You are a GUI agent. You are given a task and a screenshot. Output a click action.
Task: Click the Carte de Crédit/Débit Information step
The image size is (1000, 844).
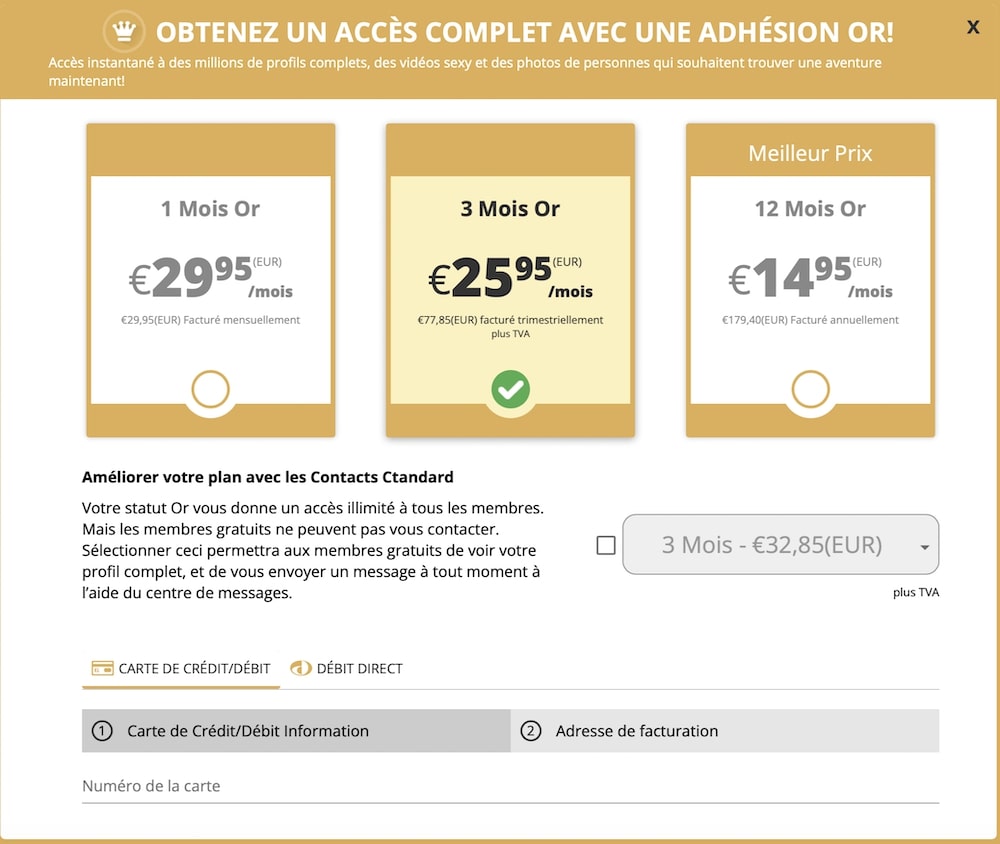pyautogui.click(x=247, y=731)
